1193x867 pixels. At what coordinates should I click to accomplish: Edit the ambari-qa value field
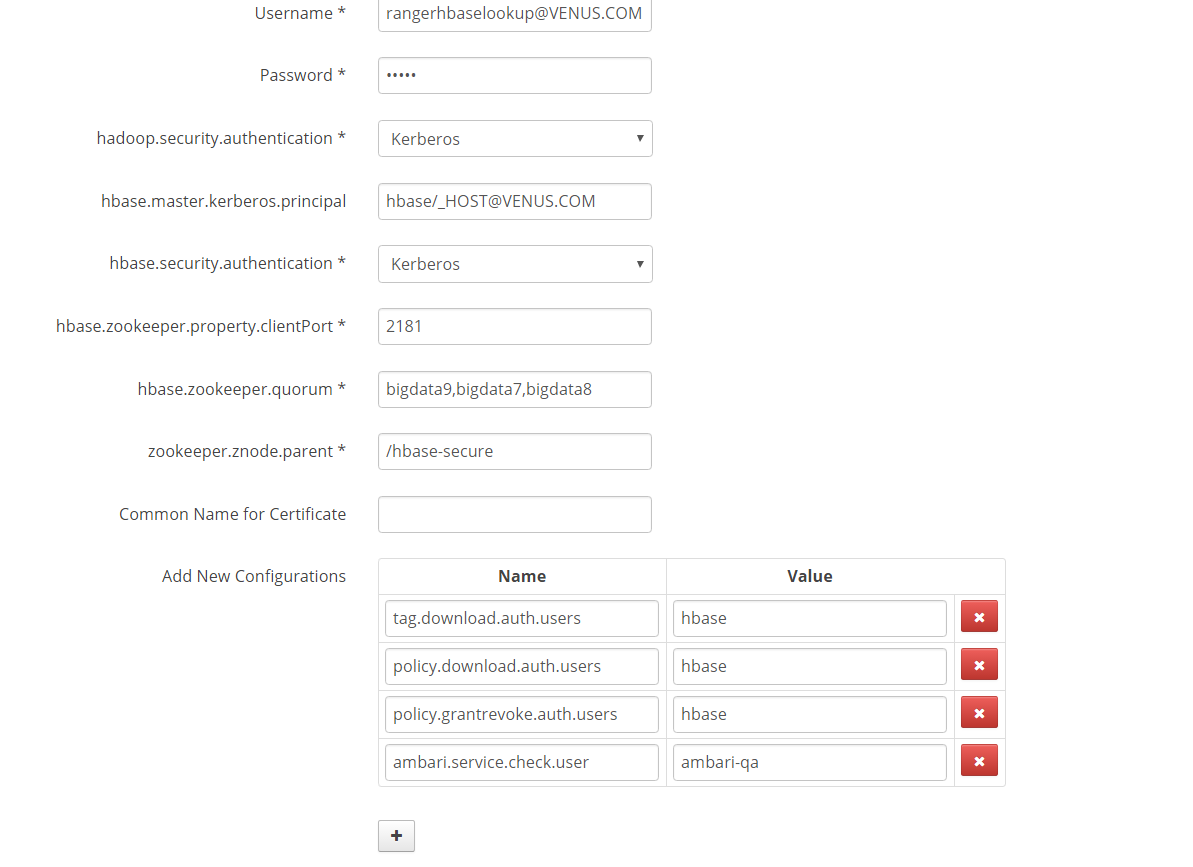point(809,761)
